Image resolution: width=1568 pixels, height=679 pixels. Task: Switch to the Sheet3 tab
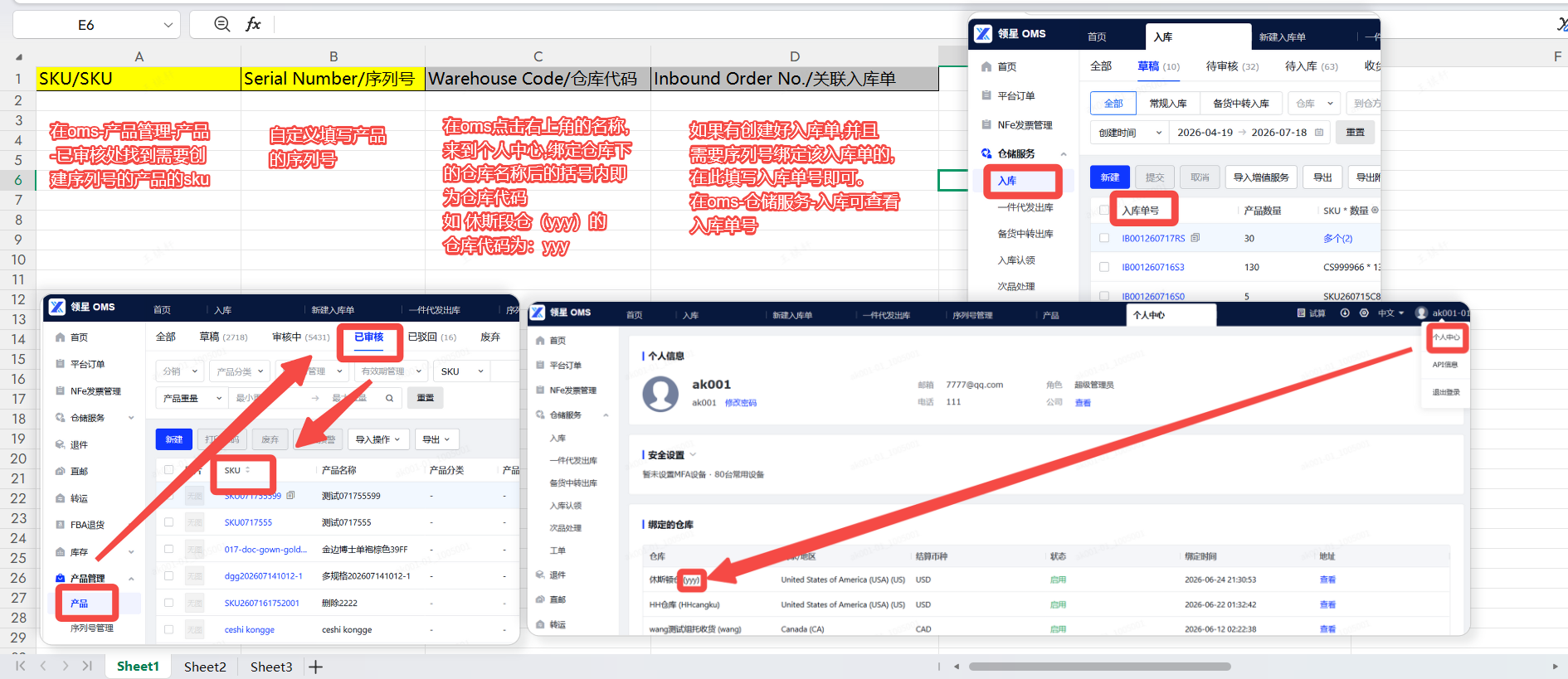271,667
